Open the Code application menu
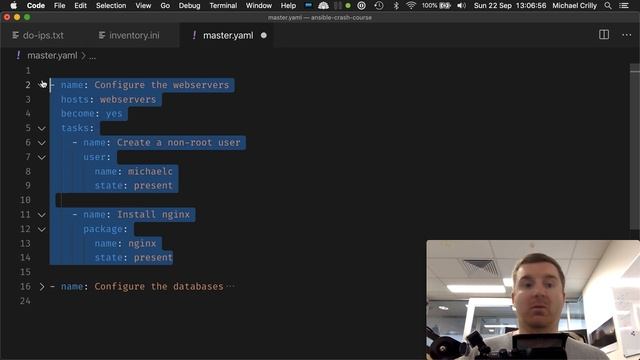Screen dimensions: 640x360 click(36, 5)
